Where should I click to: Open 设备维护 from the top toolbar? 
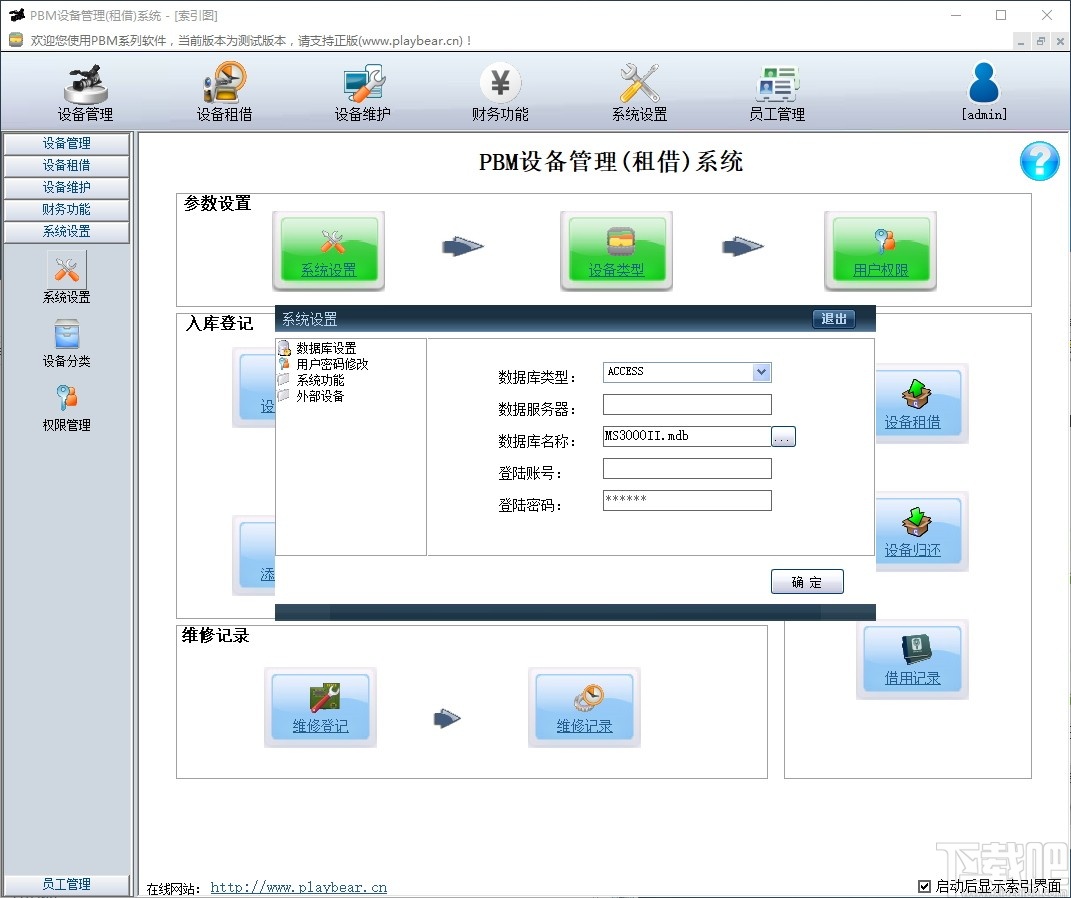click(362, 90)
